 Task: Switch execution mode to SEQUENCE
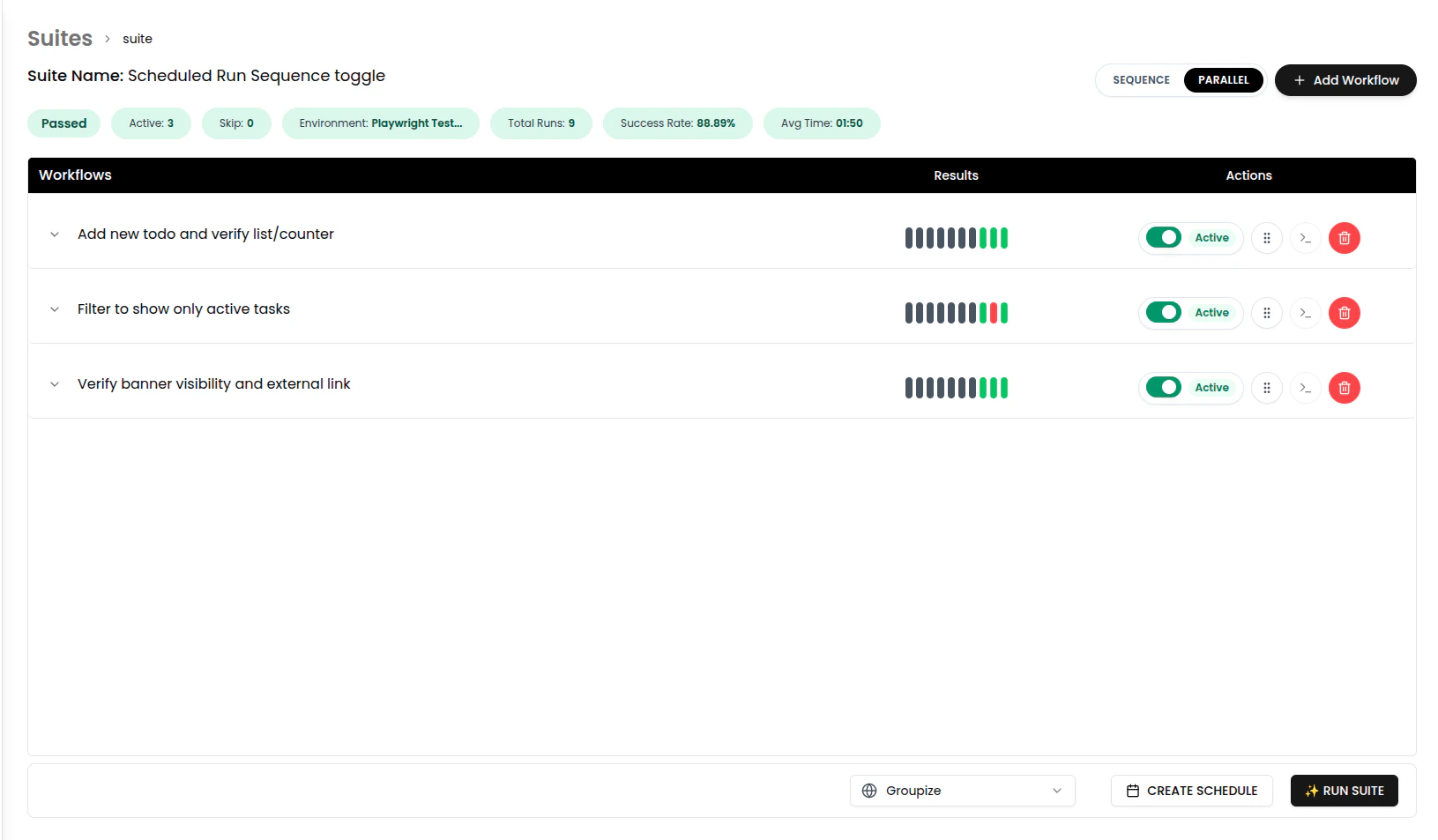click(x=1141, y=79)
